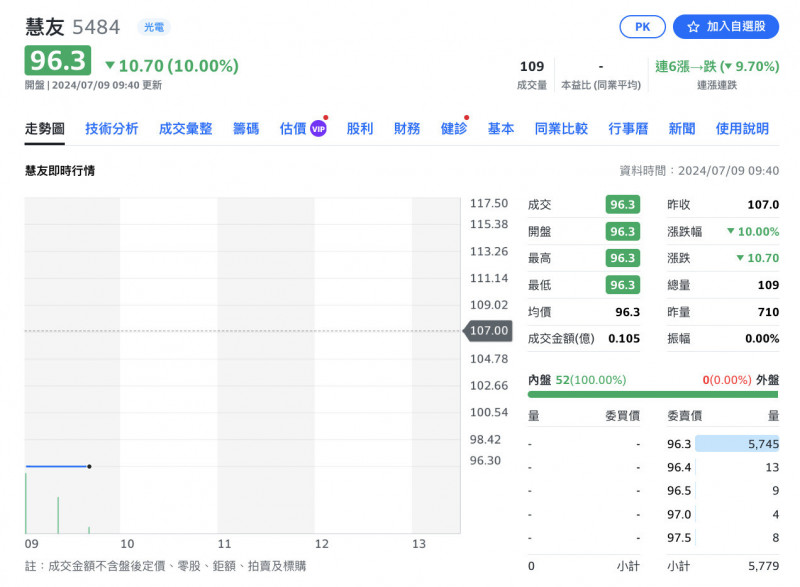Screen dimensions: 800x587
Task: Click the 漲跌幅 value 10.00%
Action: coord(753,232)
